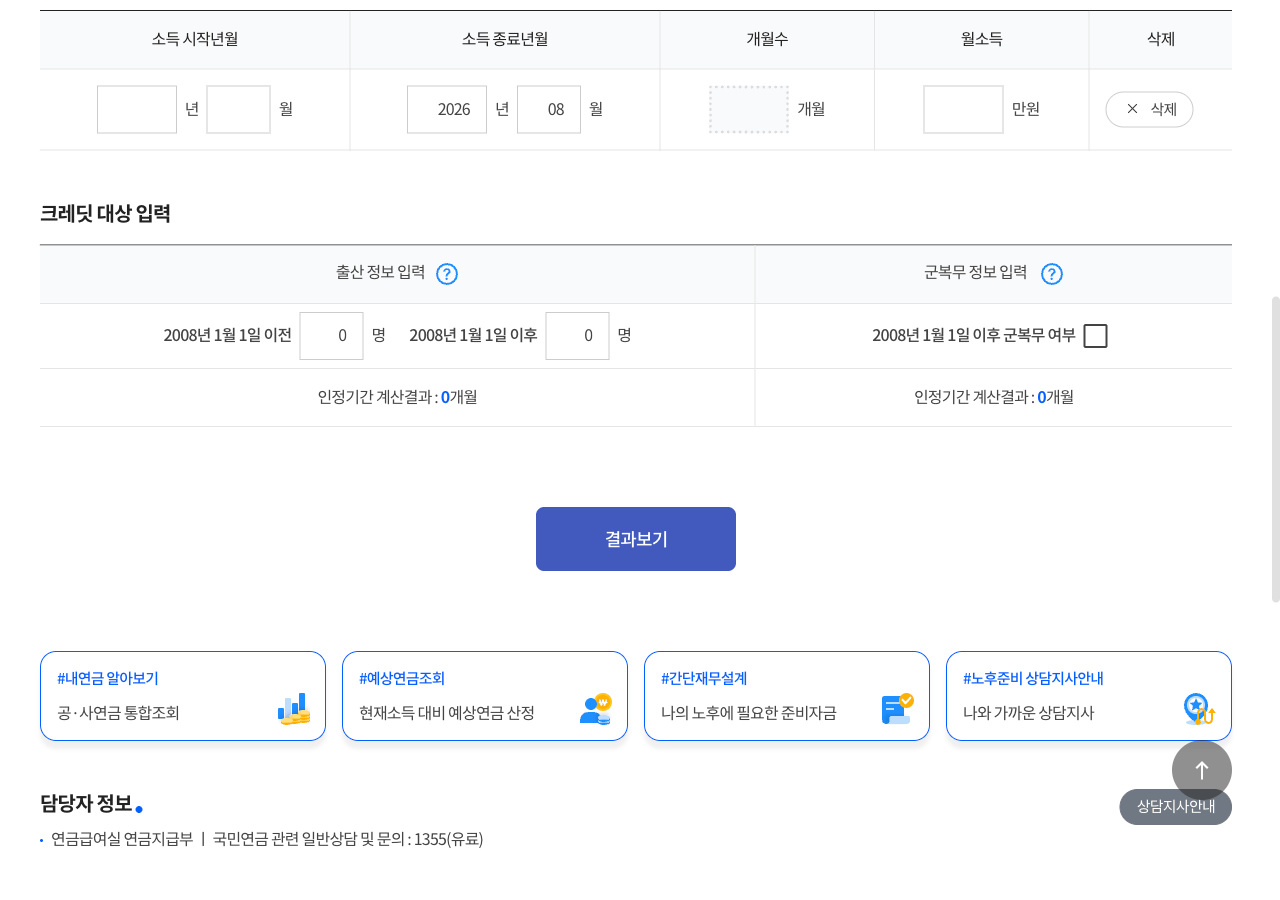This screenshot has height=900, width=1280.
Task: Check the 2008년 1월 1일 이후 군복무 여부 box
Action: [x=1096, y=336]
